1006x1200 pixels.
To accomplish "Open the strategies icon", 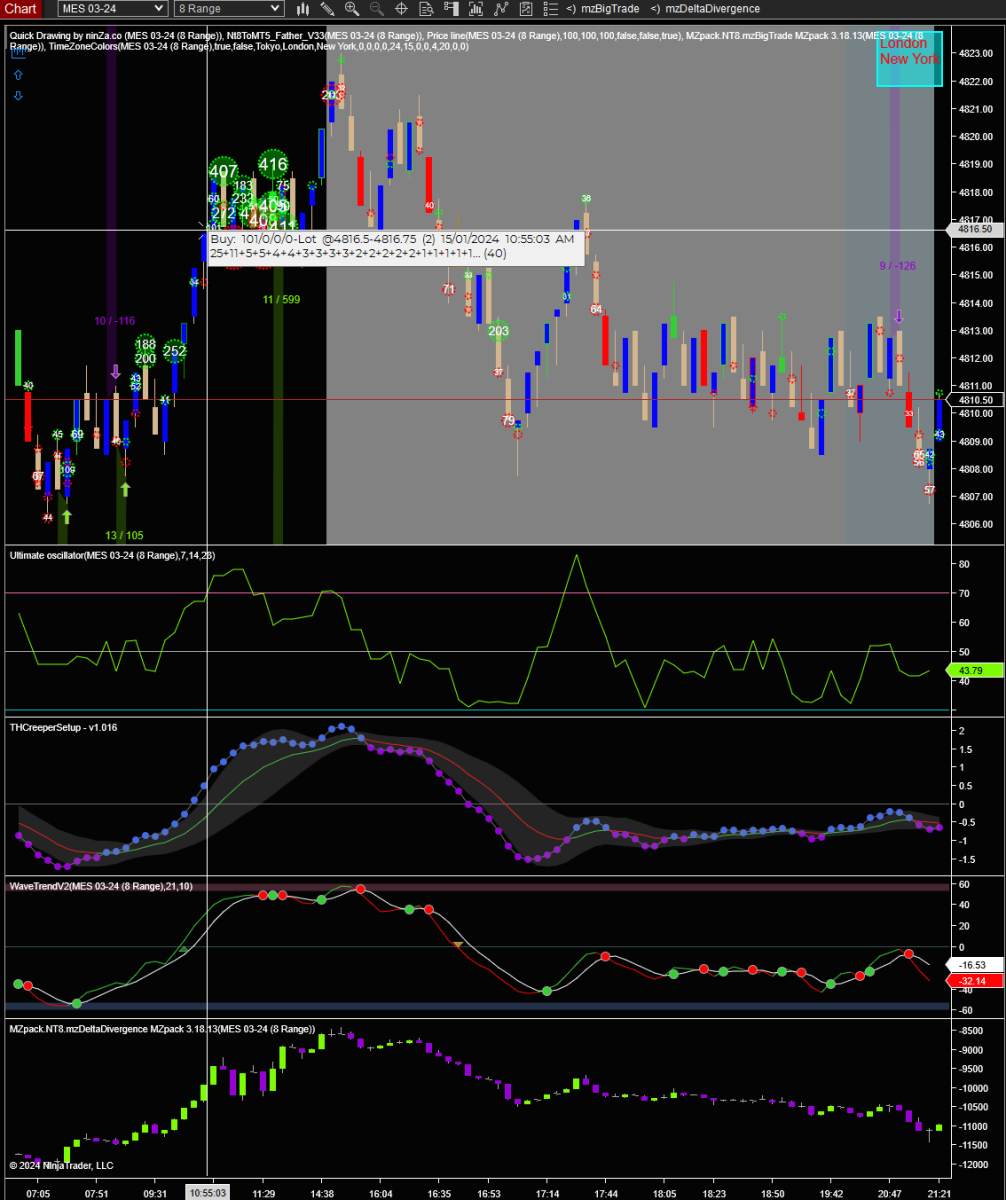I will [526, 8].
